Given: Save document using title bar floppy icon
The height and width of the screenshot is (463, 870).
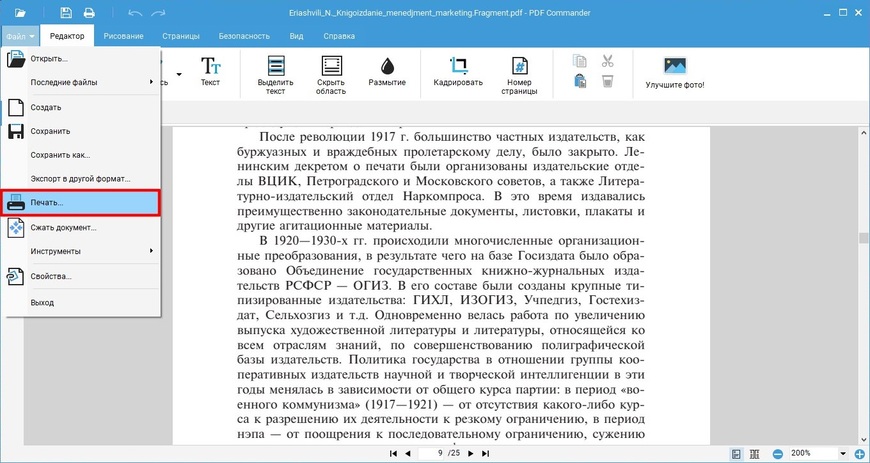Looking at the screenshot, I should (x=66, y=12).
